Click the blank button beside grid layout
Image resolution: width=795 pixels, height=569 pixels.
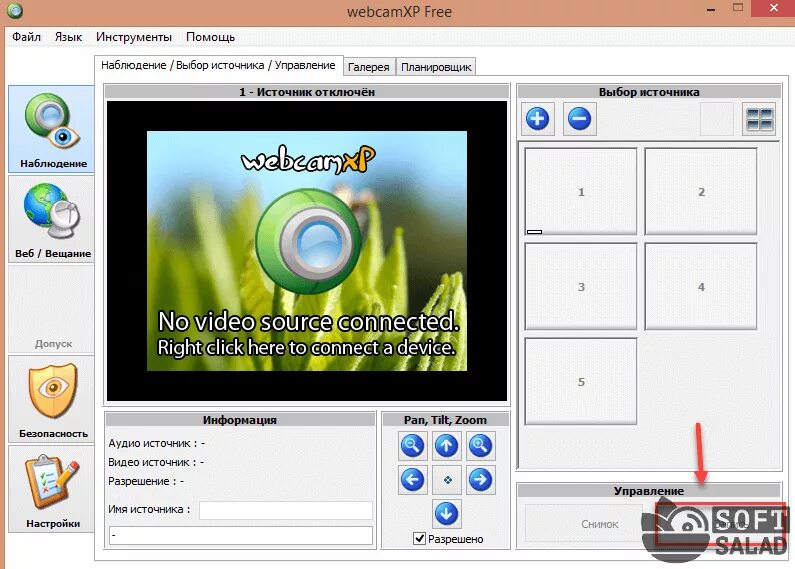click(x=717, y=119)
